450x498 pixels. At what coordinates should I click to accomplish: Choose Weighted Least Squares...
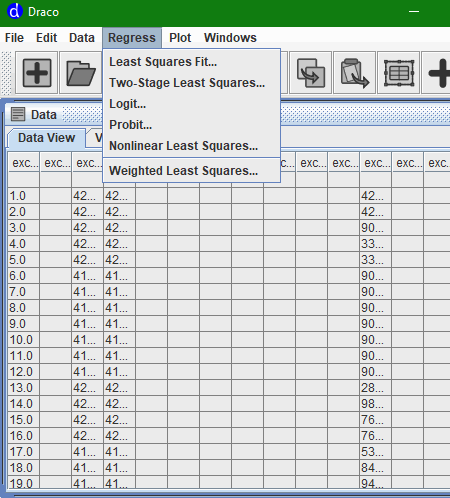click(192, 171)
